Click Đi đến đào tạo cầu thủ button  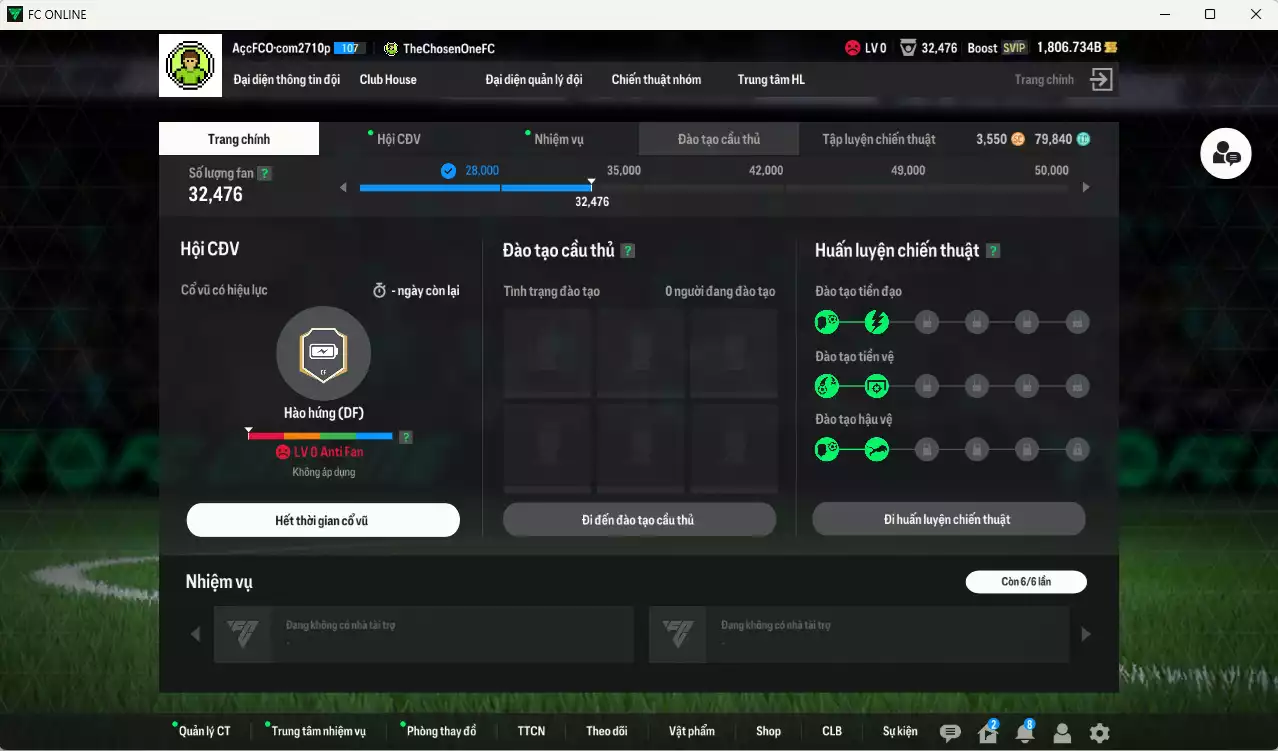(638, 520)
